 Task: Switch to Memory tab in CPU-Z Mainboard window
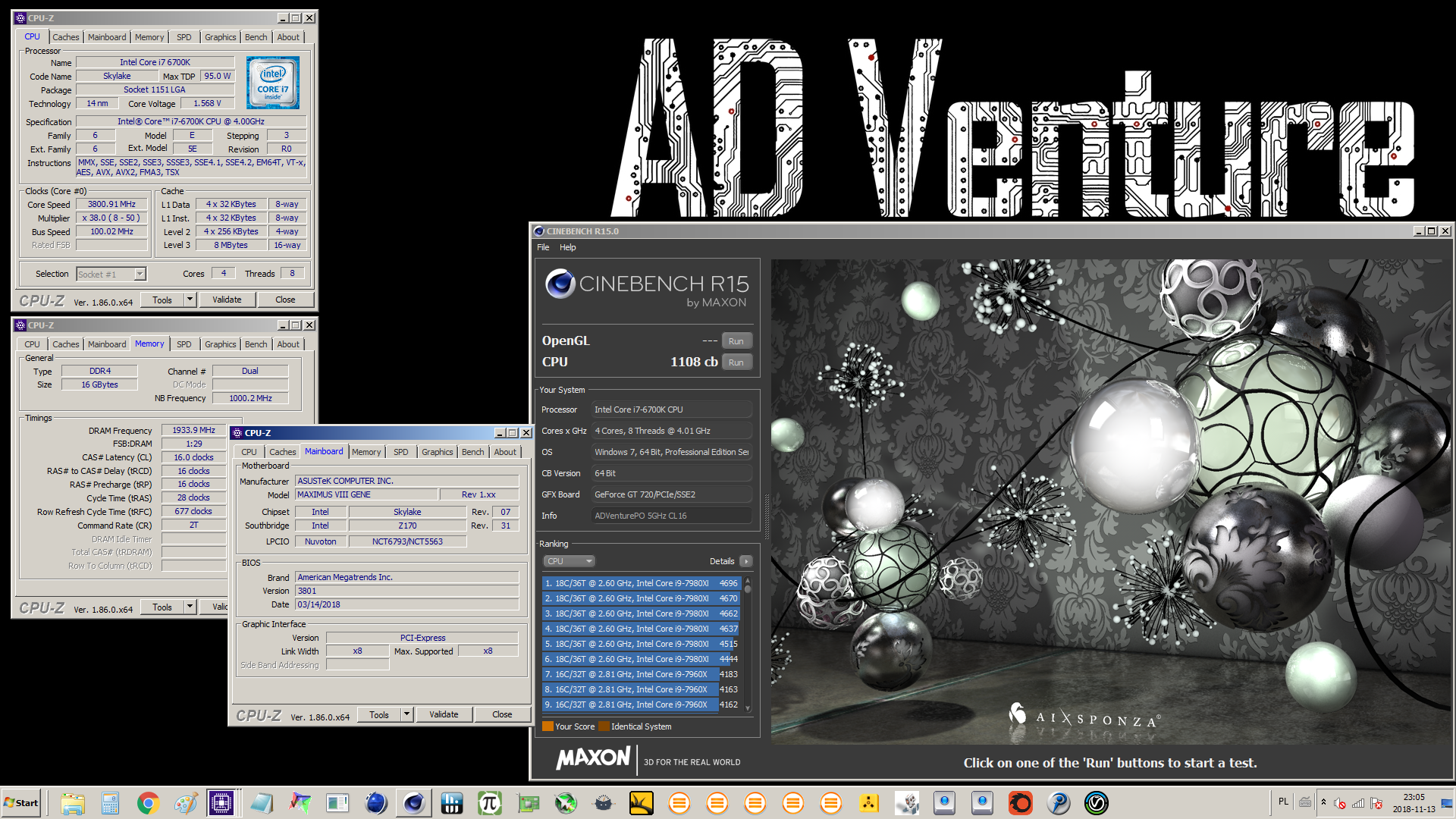point(366,452)
